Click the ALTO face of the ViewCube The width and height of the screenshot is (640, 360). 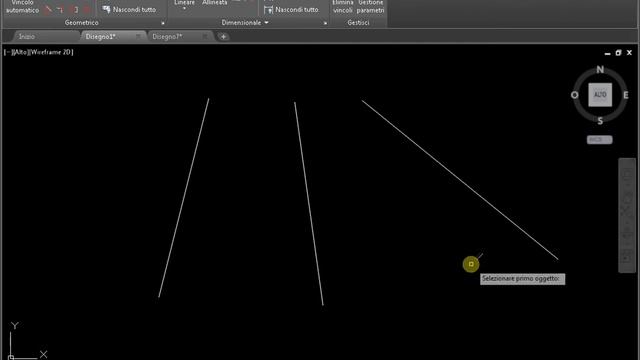coord(600,95)
